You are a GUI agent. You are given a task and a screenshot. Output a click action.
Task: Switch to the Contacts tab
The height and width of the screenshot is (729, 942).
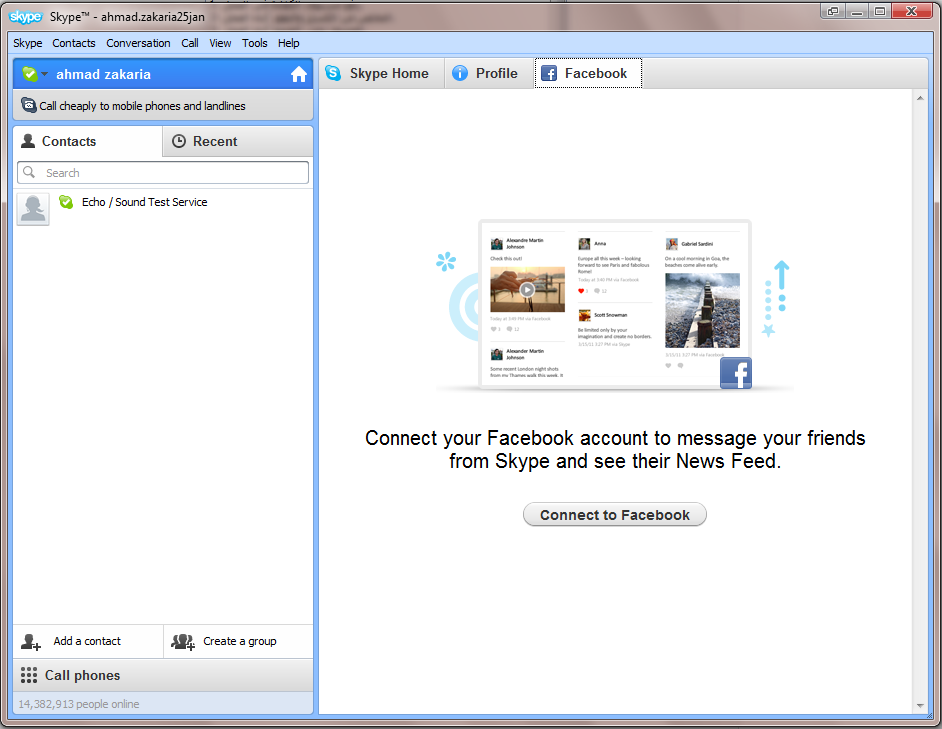[x=88, y=141]
